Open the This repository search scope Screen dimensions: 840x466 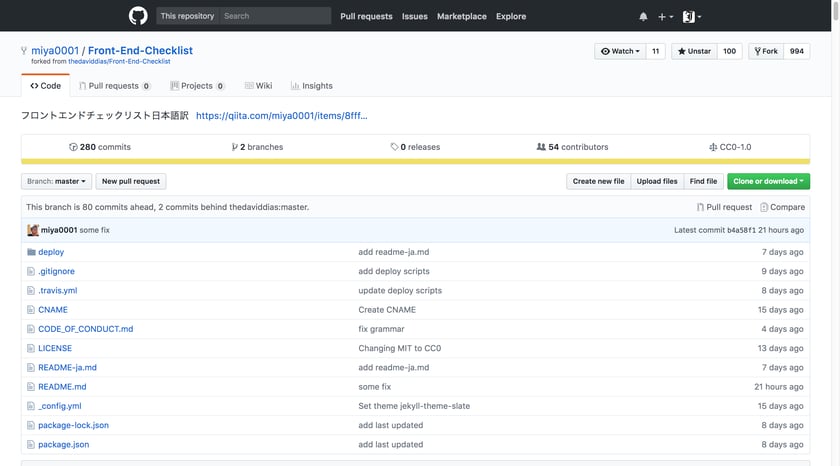point(188,16)
